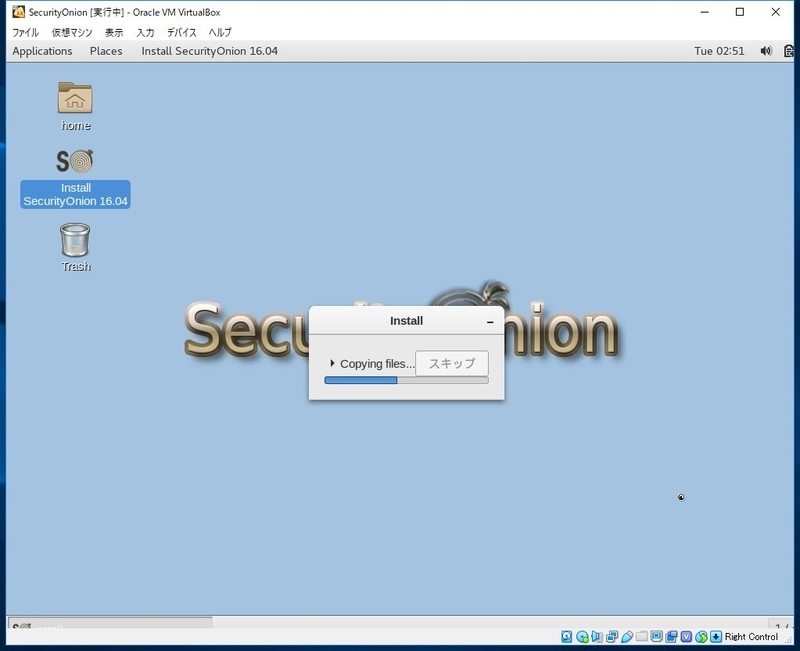Click the Right Control host key label
The image size is (800, 651).
pos(751,636)
